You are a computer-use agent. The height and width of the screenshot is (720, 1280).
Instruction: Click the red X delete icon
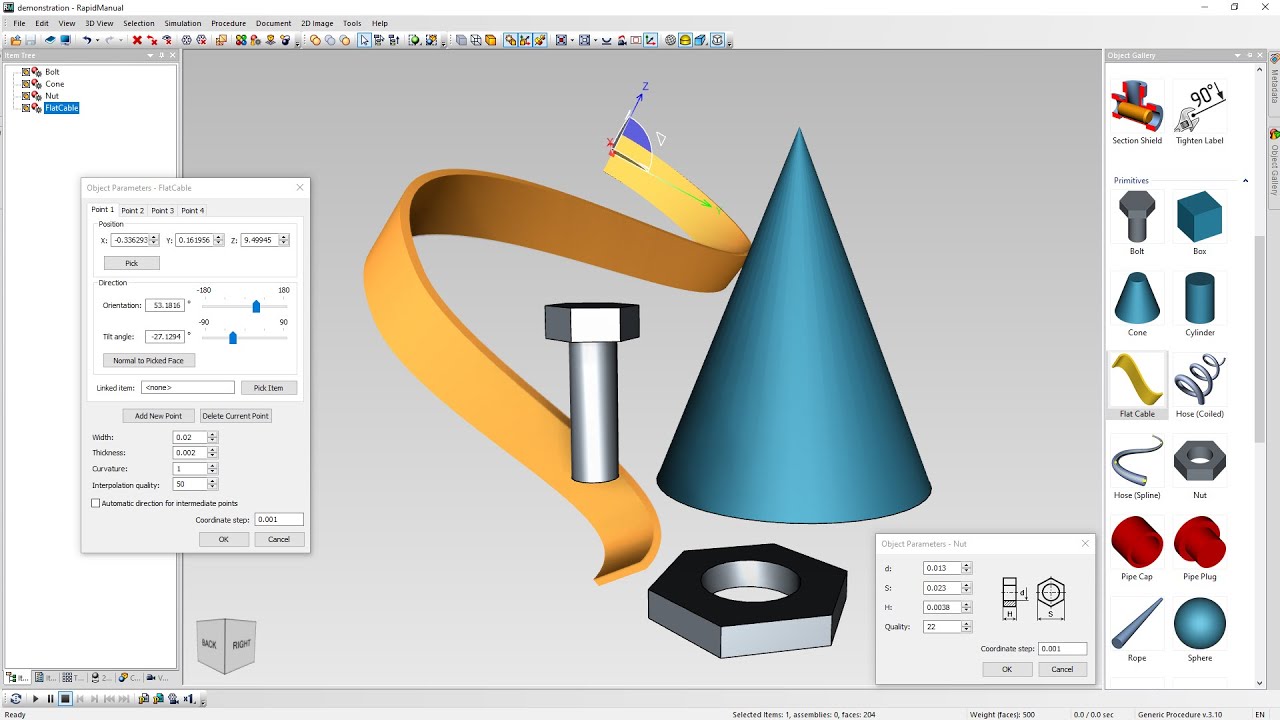coord(137,40)
